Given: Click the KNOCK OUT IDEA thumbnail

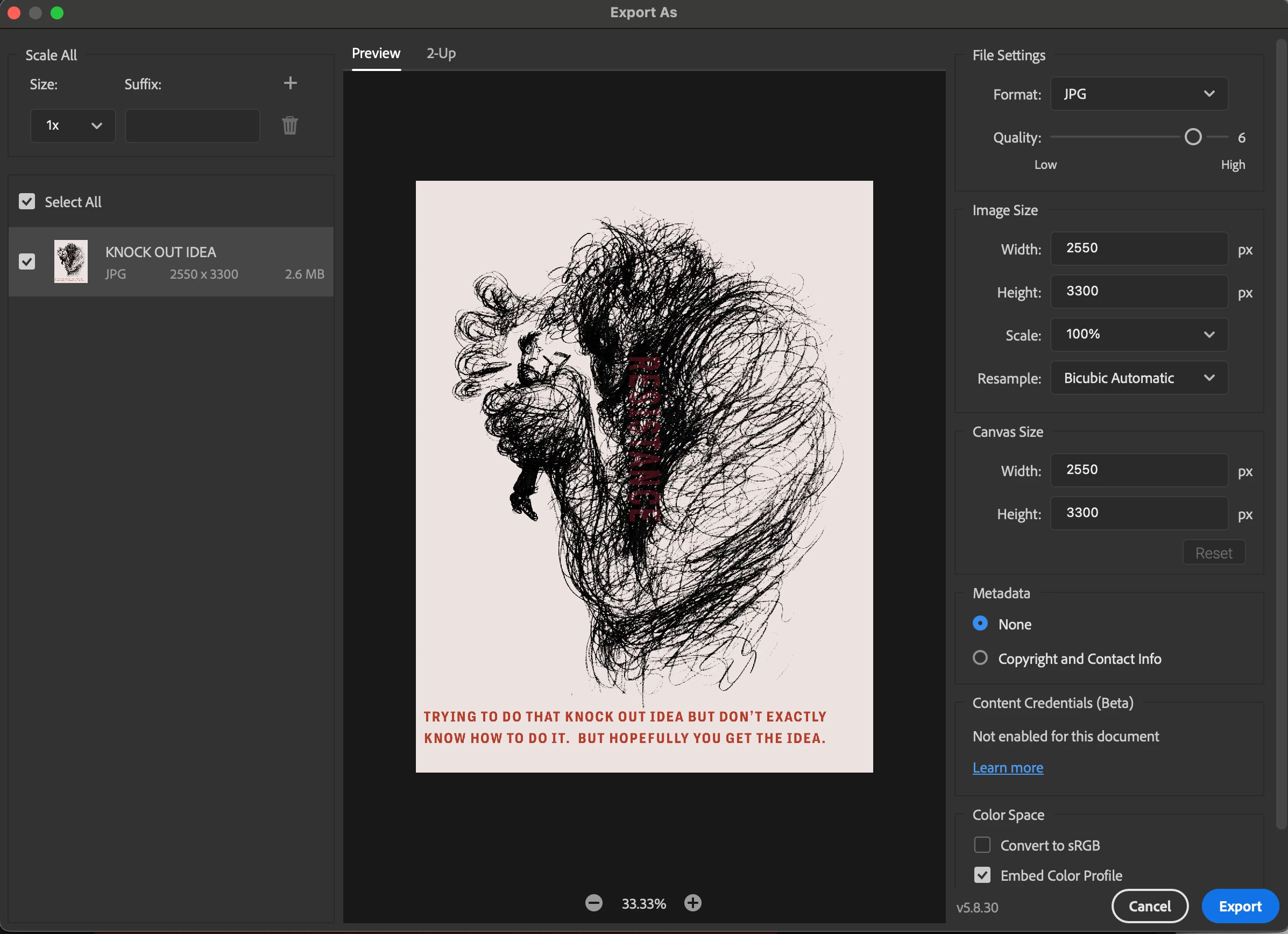Looking at the screenshot, I should [71, 262].
